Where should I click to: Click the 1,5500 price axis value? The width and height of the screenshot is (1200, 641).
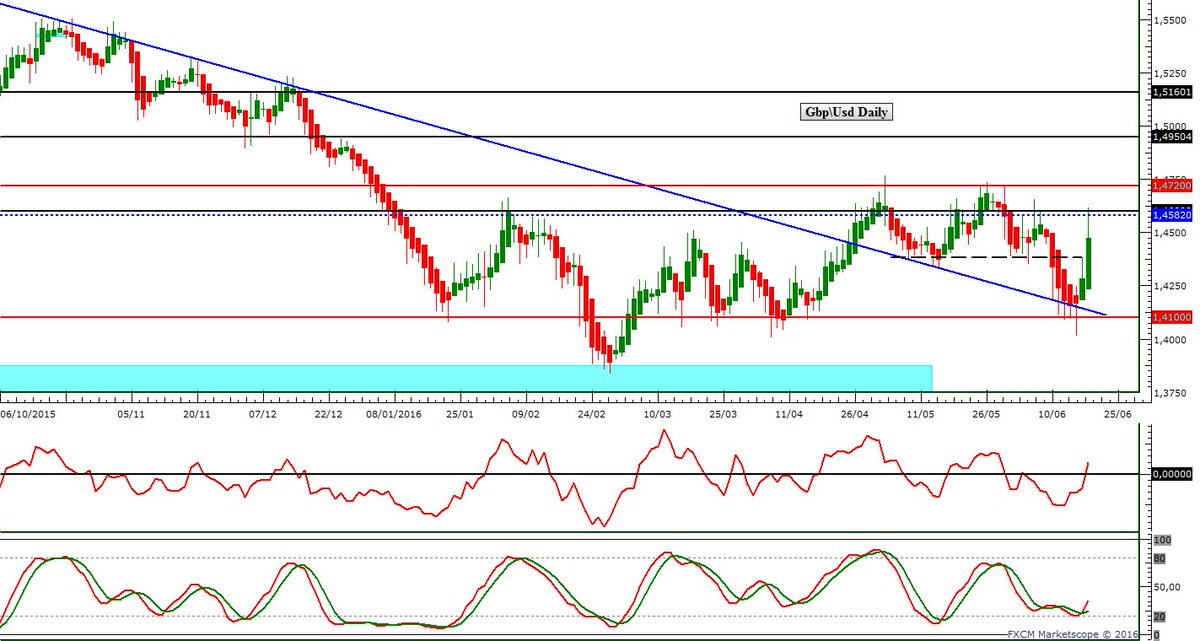(1169, 20)
